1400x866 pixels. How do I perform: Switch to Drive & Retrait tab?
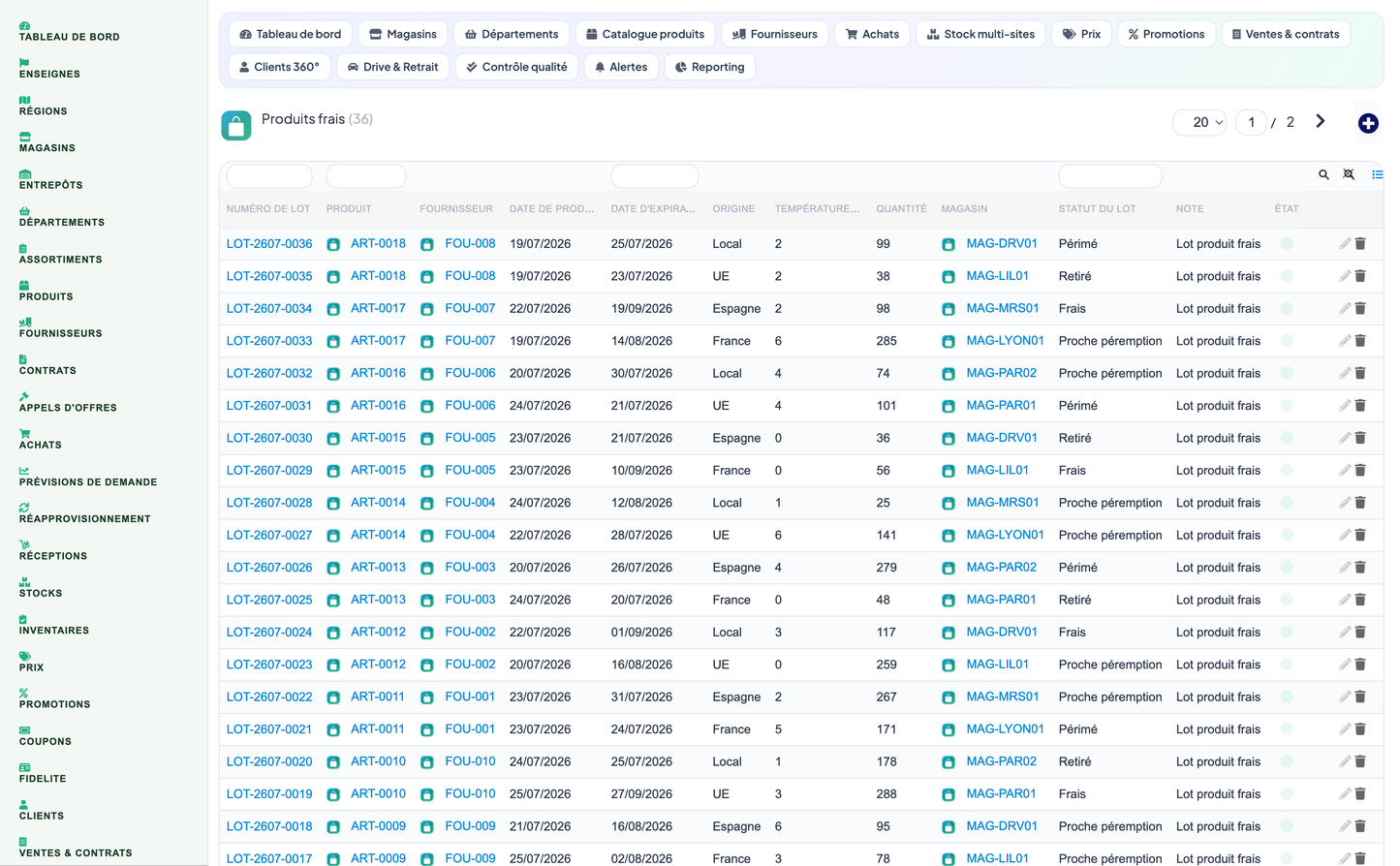tap(392, 67)
